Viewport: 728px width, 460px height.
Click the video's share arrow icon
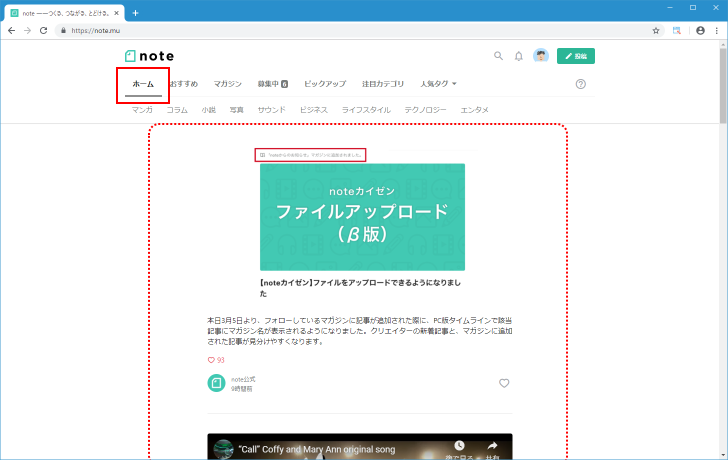[492, 446]
